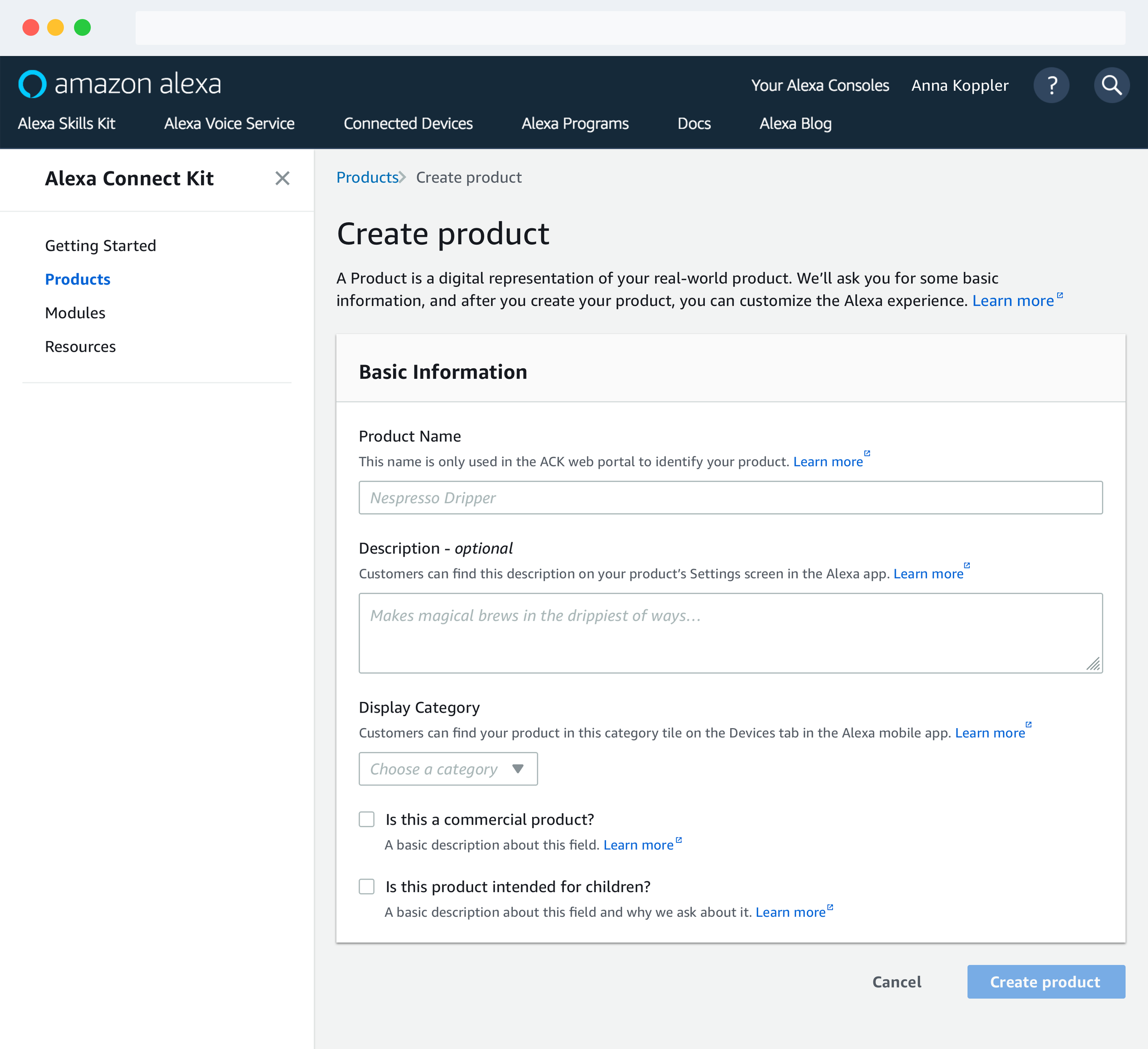Open the Choose a category dropdown
Viewport: 1148px width, 1049px height.
[448, 769]
